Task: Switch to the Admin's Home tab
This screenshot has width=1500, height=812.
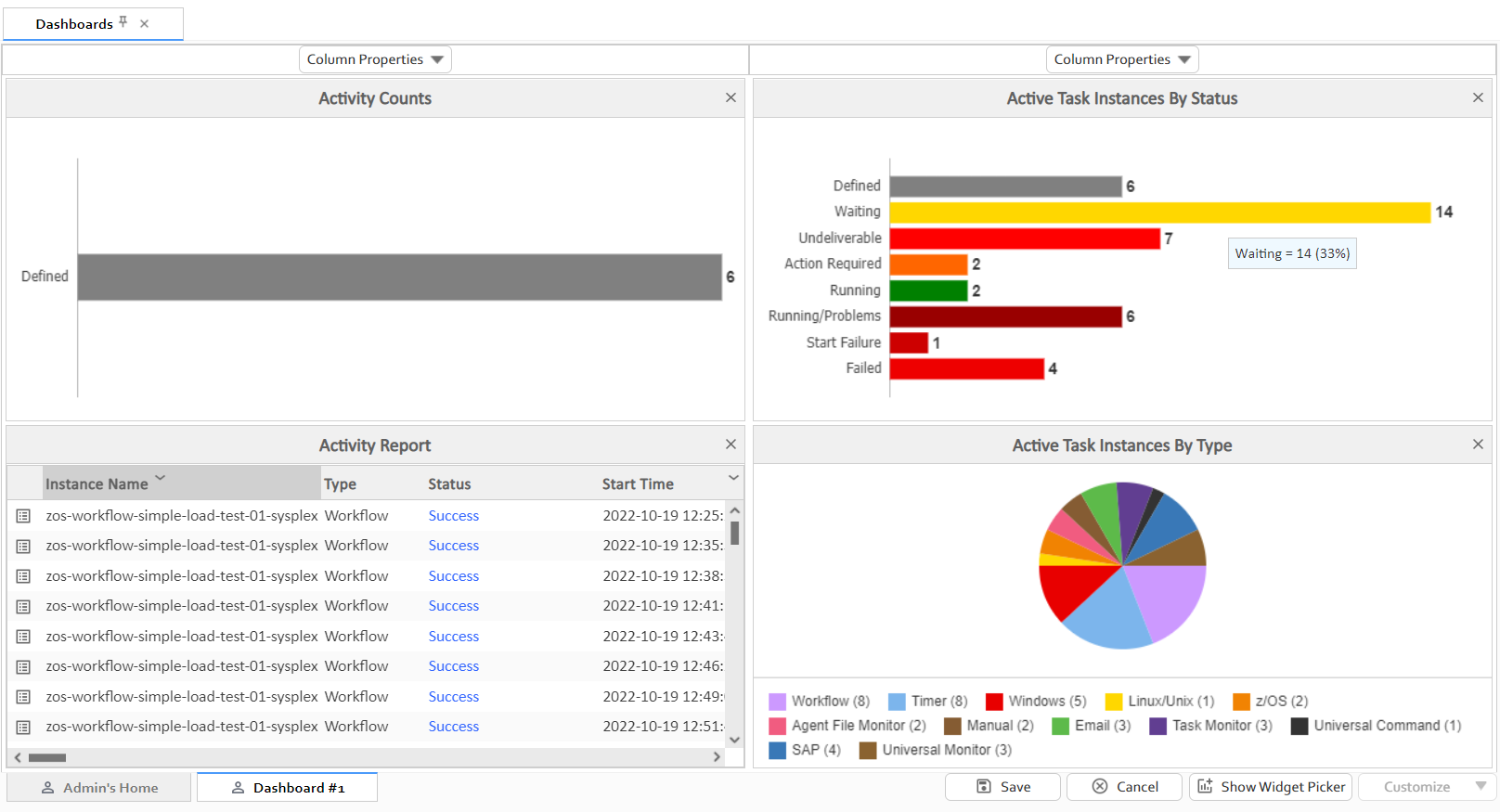Action: click(99, 788)
